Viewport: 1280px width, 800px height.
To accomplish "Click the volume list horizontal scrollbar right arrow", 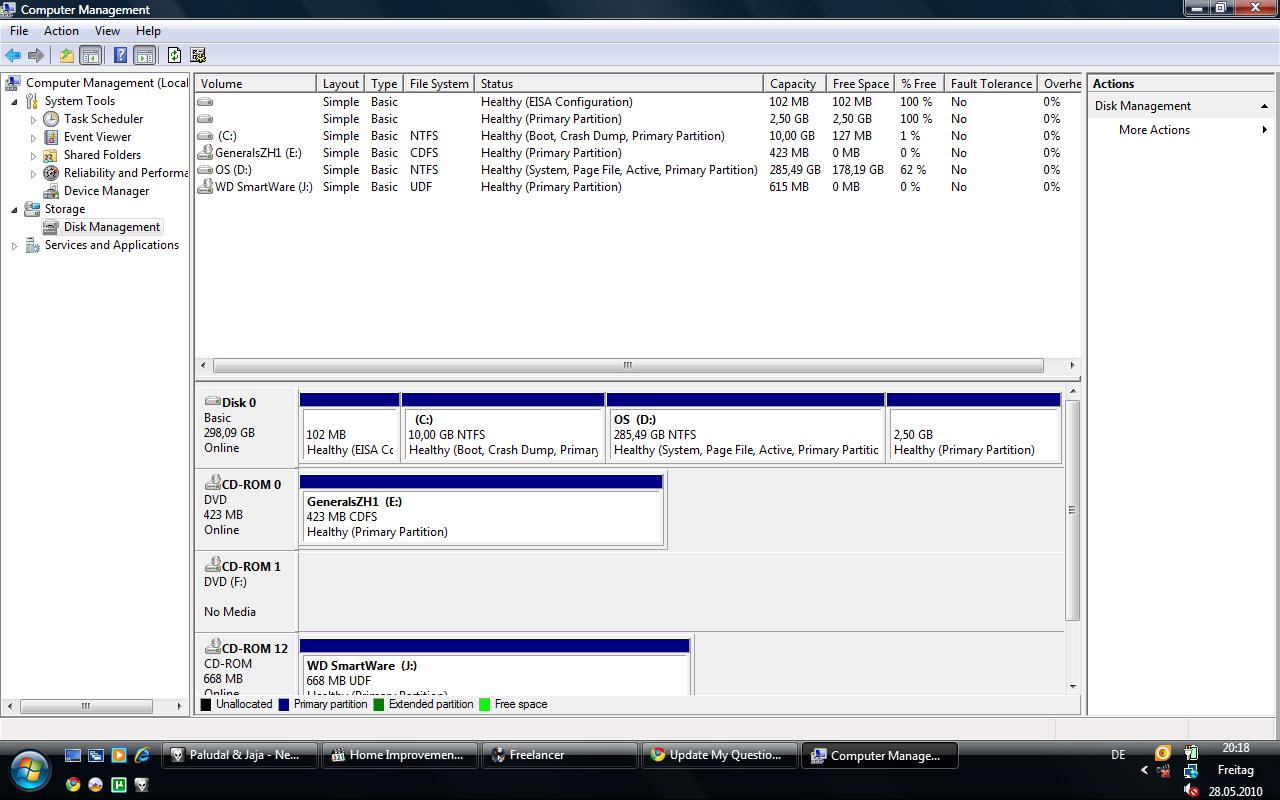I will [1072, 366].
